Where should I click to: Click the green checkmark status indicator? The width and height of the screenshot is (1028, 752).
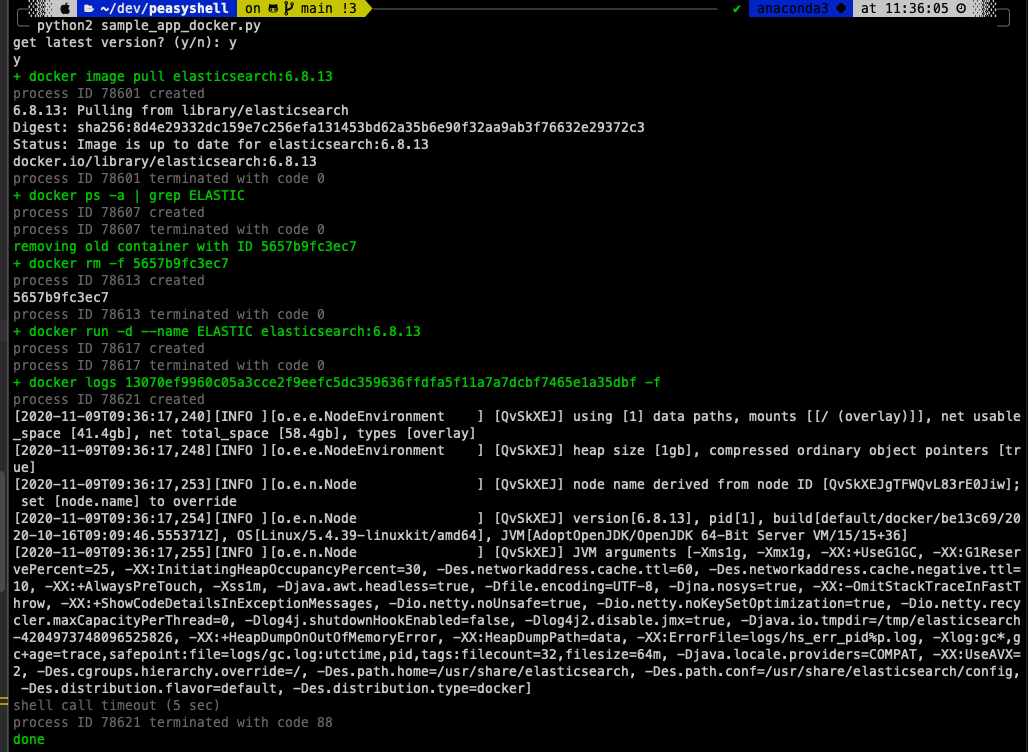pyautogui.click(x=736, y=9)
